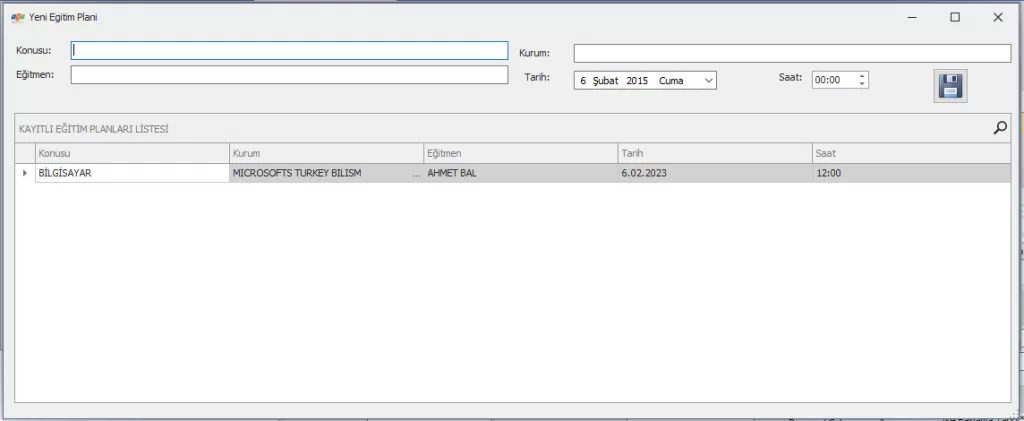The width and height of the screenshot is (1024, 421).
Task: Click the Eğitmen column header
Action: click(x=520, y=153)
